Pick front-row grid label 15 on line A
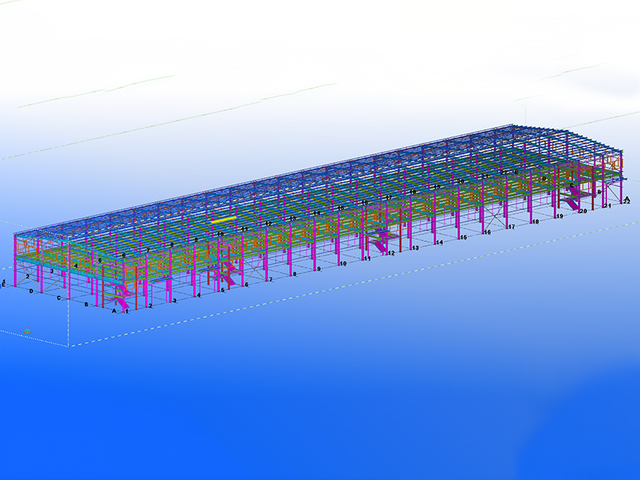 tap(463, 237)
